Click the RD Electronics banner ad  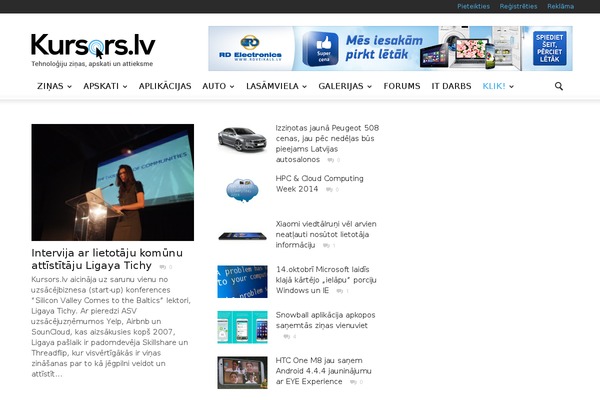click(x=390, y=49)
